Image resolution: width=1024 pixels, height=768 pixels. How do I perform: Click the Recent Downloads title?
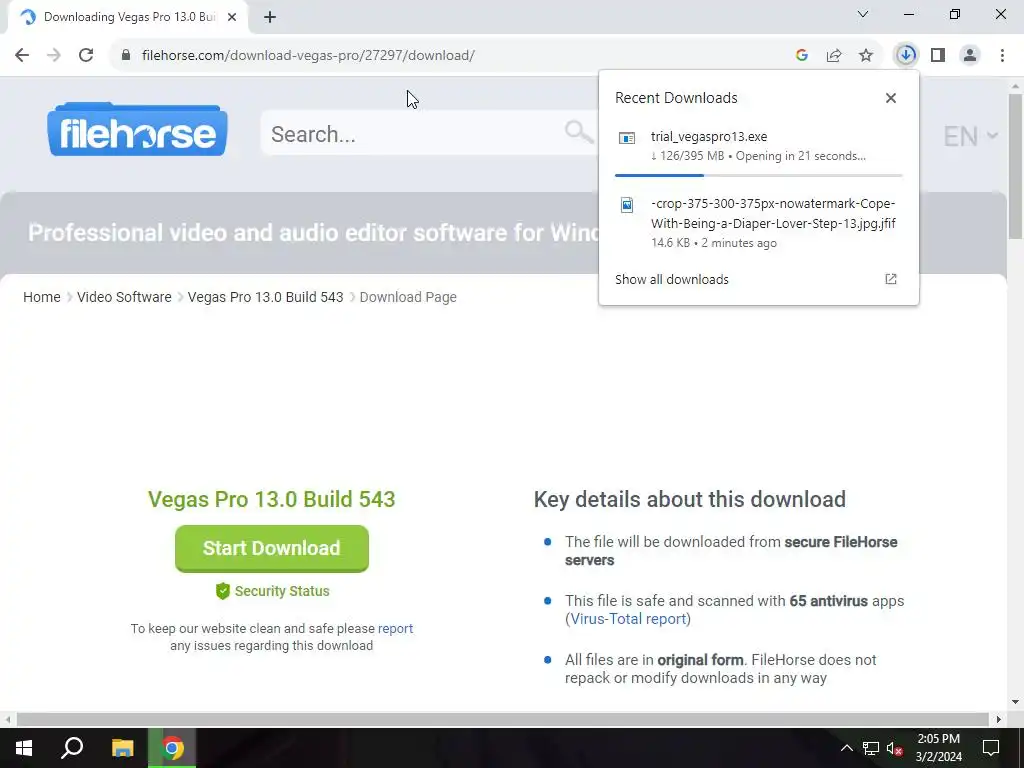coord(676,98)
